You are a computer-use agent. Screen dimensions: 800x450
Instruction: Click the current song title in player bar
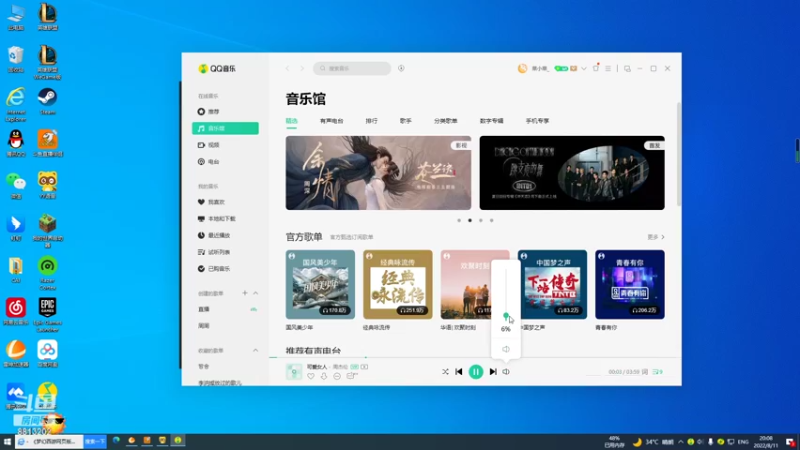coord(317,367)
